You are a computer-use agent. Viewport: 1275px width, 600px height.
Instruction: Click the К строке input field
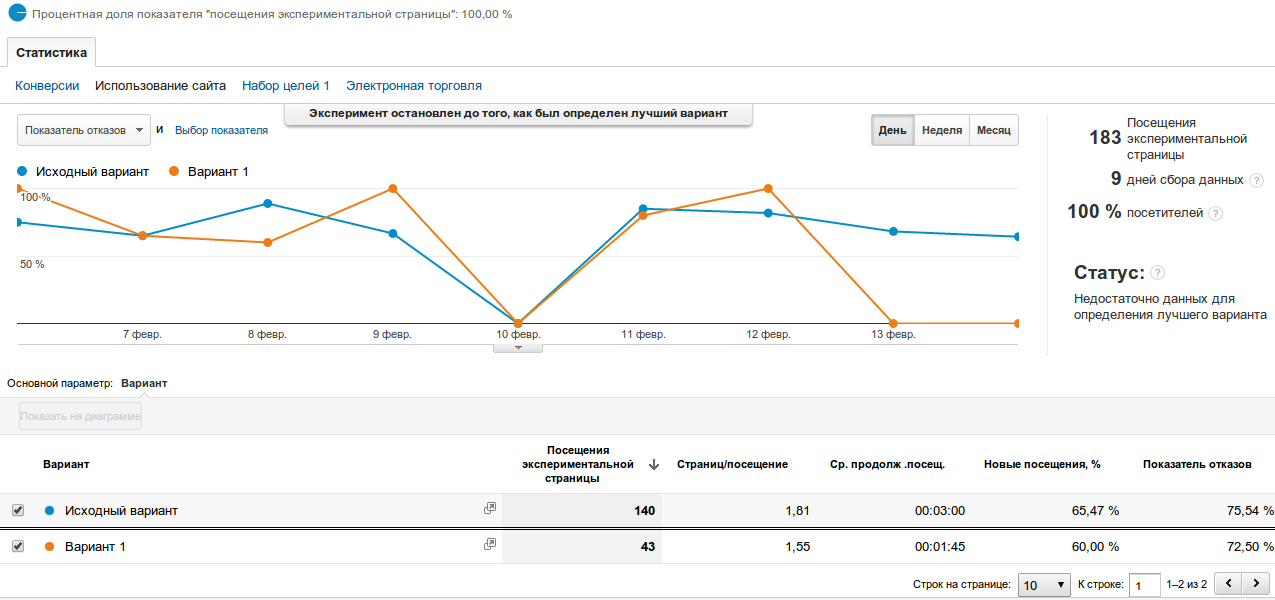[x=1144, y=584]
